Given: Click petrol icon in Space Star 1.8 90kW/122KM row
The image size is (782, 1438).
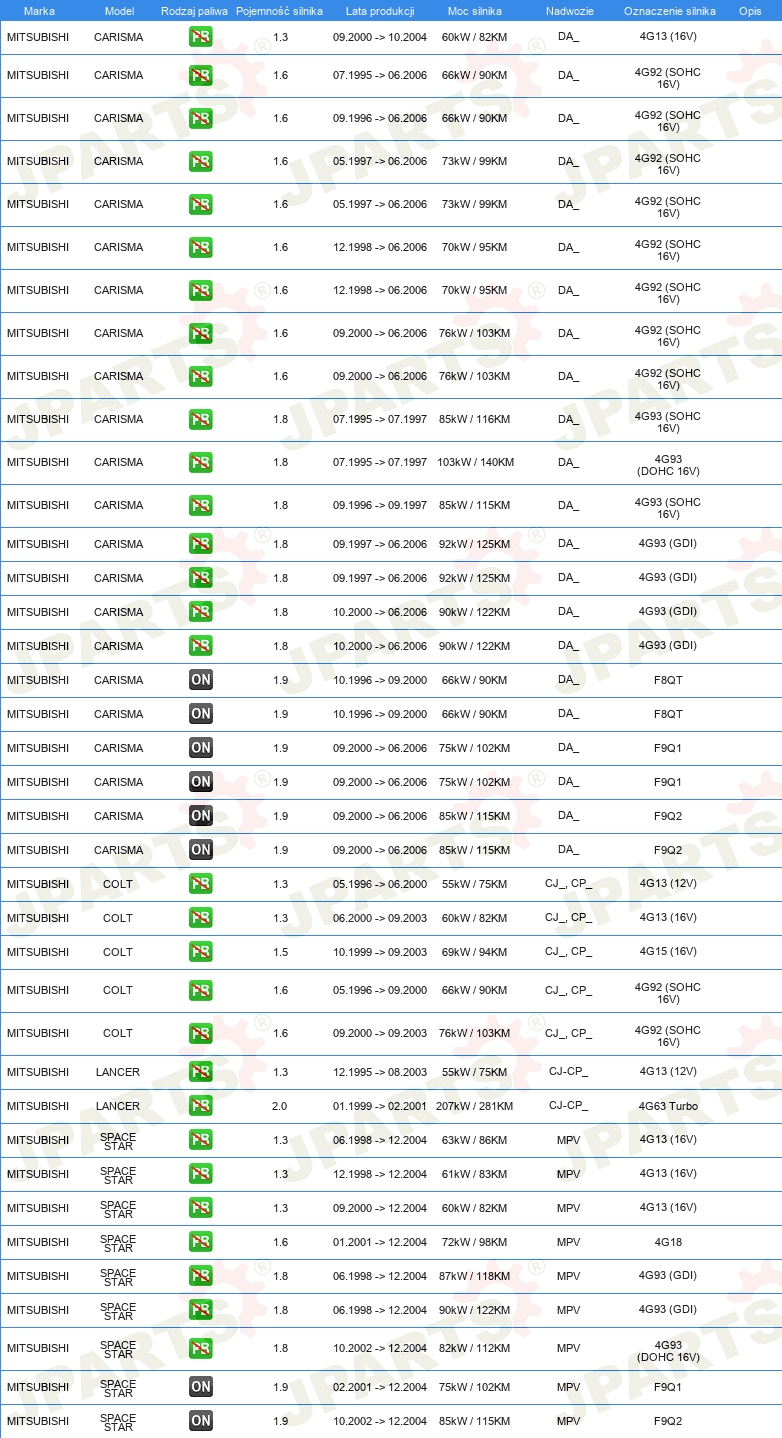Looking at the screenshot, I should pyautogui.click(x=201, y=1310).
